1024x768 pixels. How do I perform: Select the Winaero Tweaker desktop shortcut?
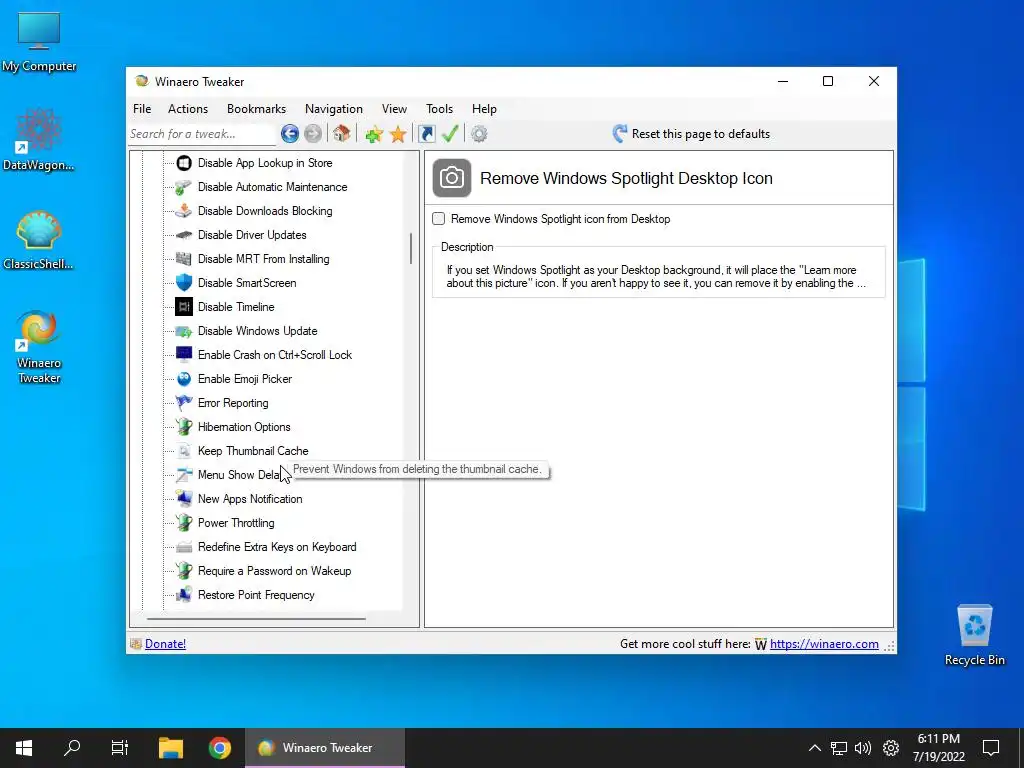click(39, 347)
